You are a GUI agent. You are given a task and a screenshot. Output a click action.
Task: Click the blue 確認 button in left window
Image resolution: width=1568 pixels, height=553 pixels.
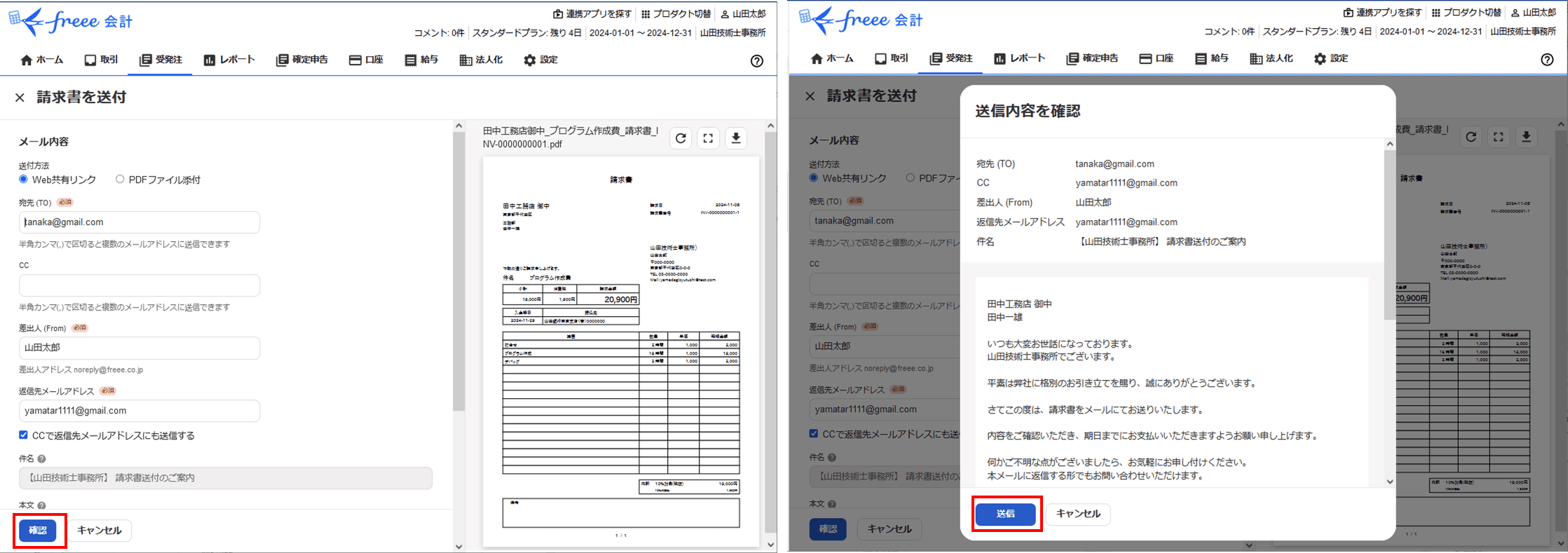pyautogui.click(x=38, y=531)
